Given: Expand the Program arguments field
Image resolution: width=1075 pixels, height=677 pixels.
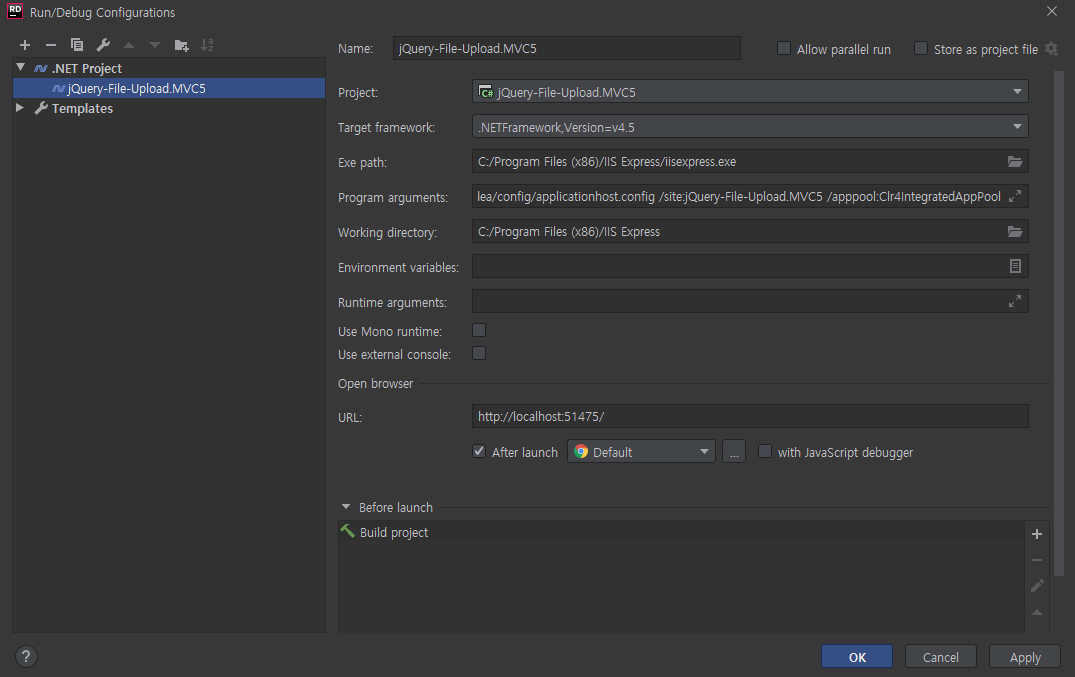Looking at the screenshot, I should [x=1015, y=196].
